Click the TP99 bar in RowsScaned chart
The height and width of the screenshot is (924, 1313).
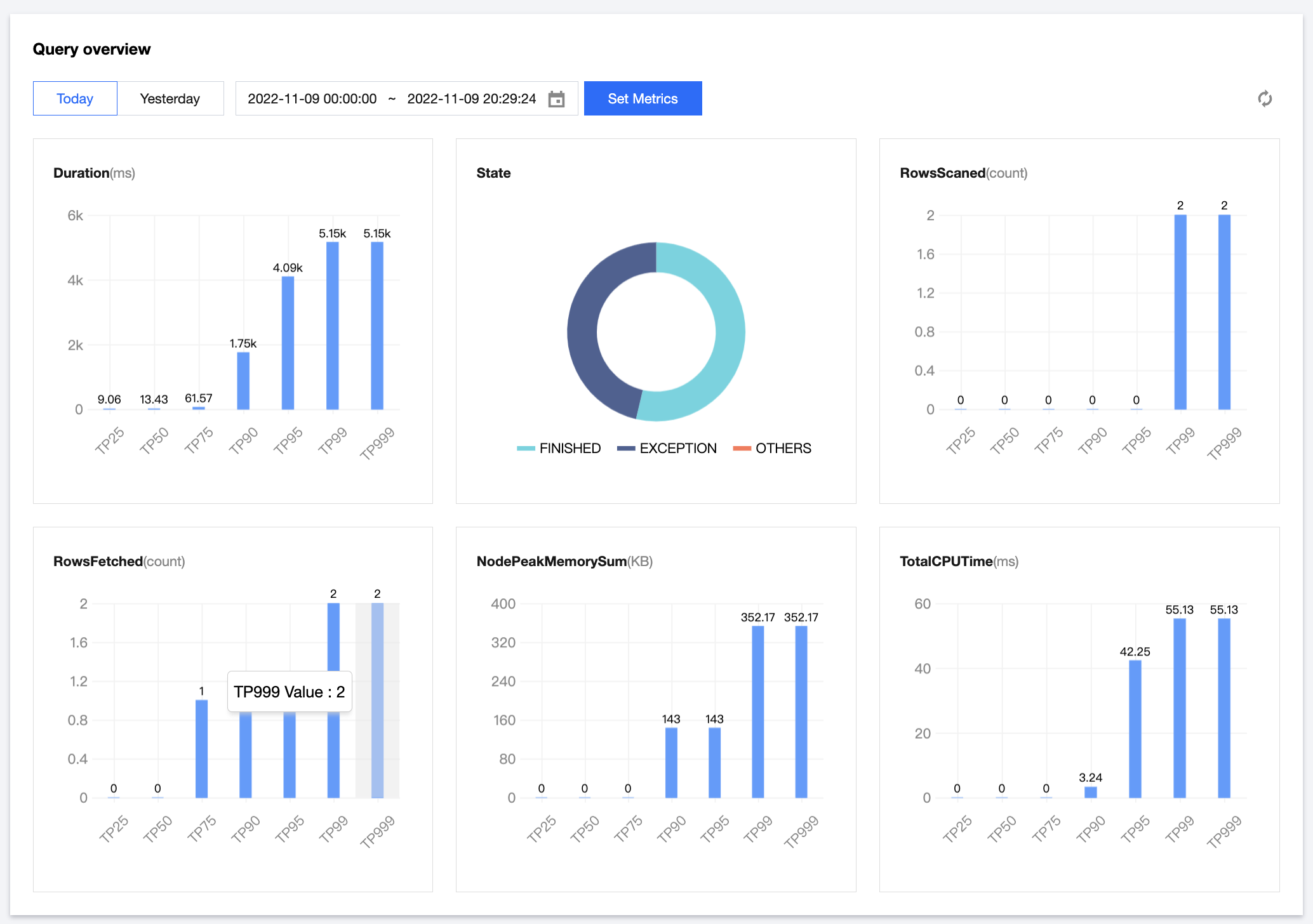click(x=1180, y=312)
